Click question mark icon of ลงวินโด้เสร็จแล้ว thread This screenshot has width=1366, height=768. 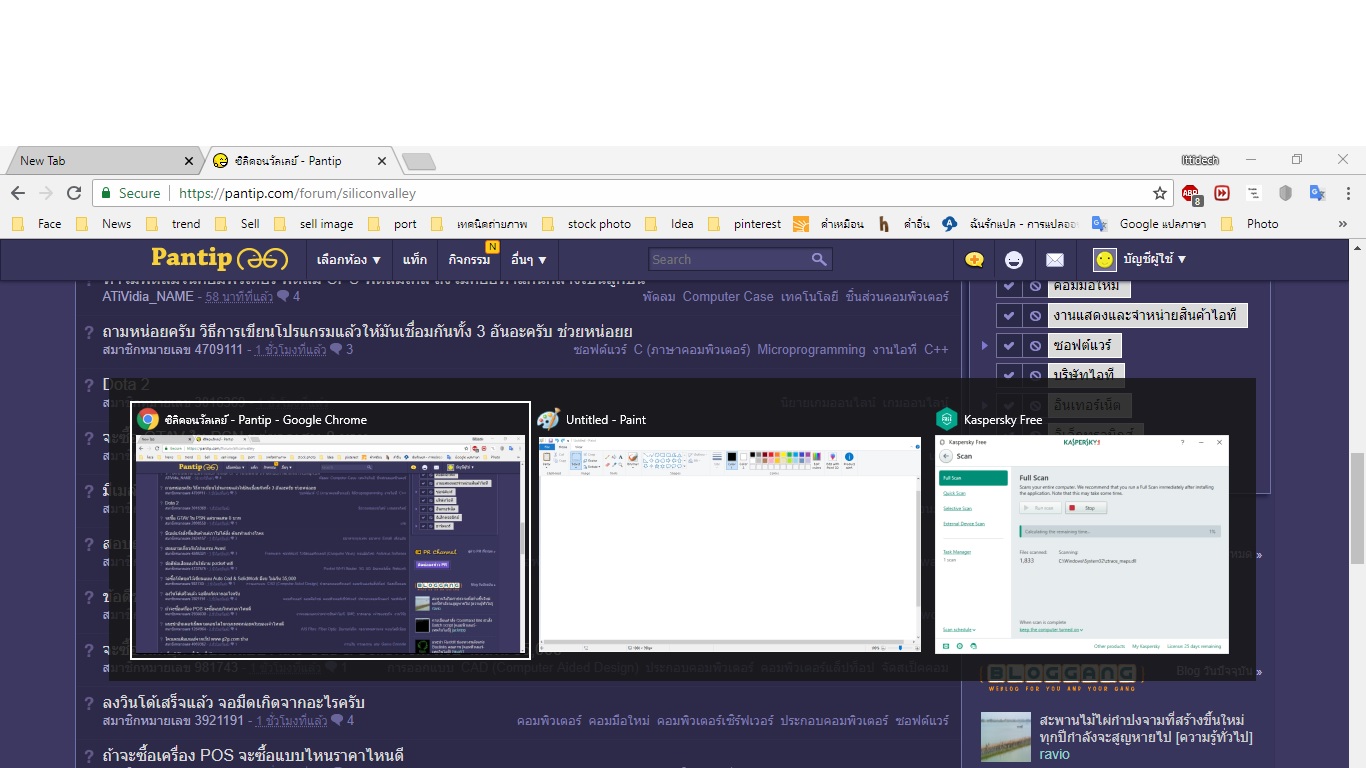click(x=89, y=703)
